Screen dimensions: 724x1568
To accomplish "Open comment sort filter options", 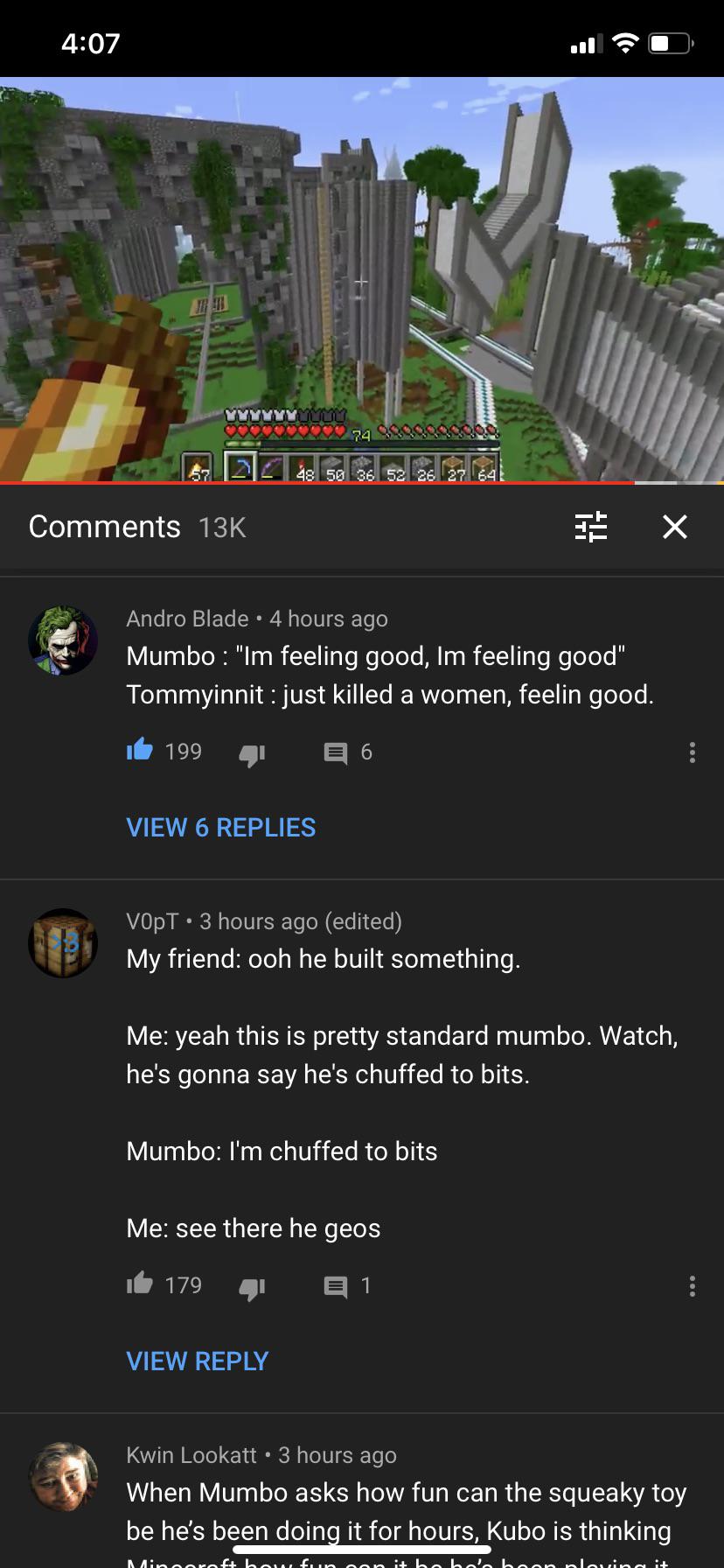I will [591, 527].
